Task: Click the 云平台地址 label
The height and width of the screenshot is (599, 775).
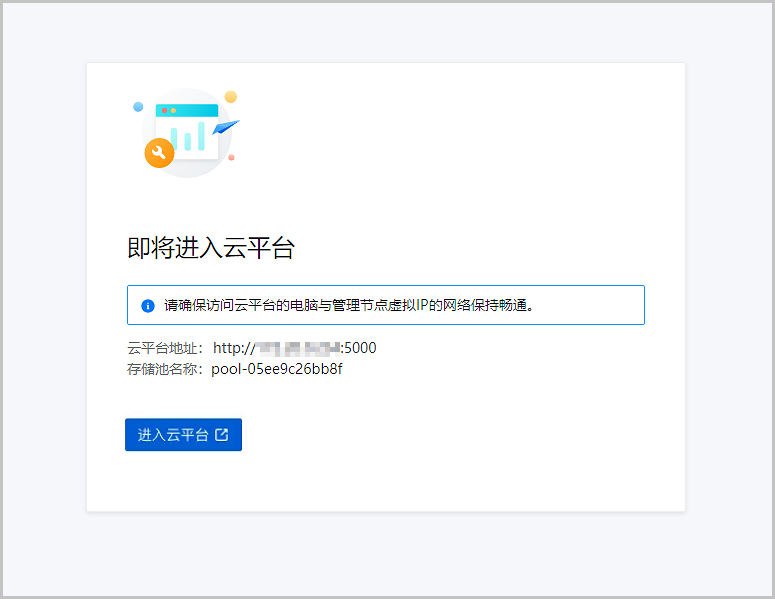Action: 165,348
